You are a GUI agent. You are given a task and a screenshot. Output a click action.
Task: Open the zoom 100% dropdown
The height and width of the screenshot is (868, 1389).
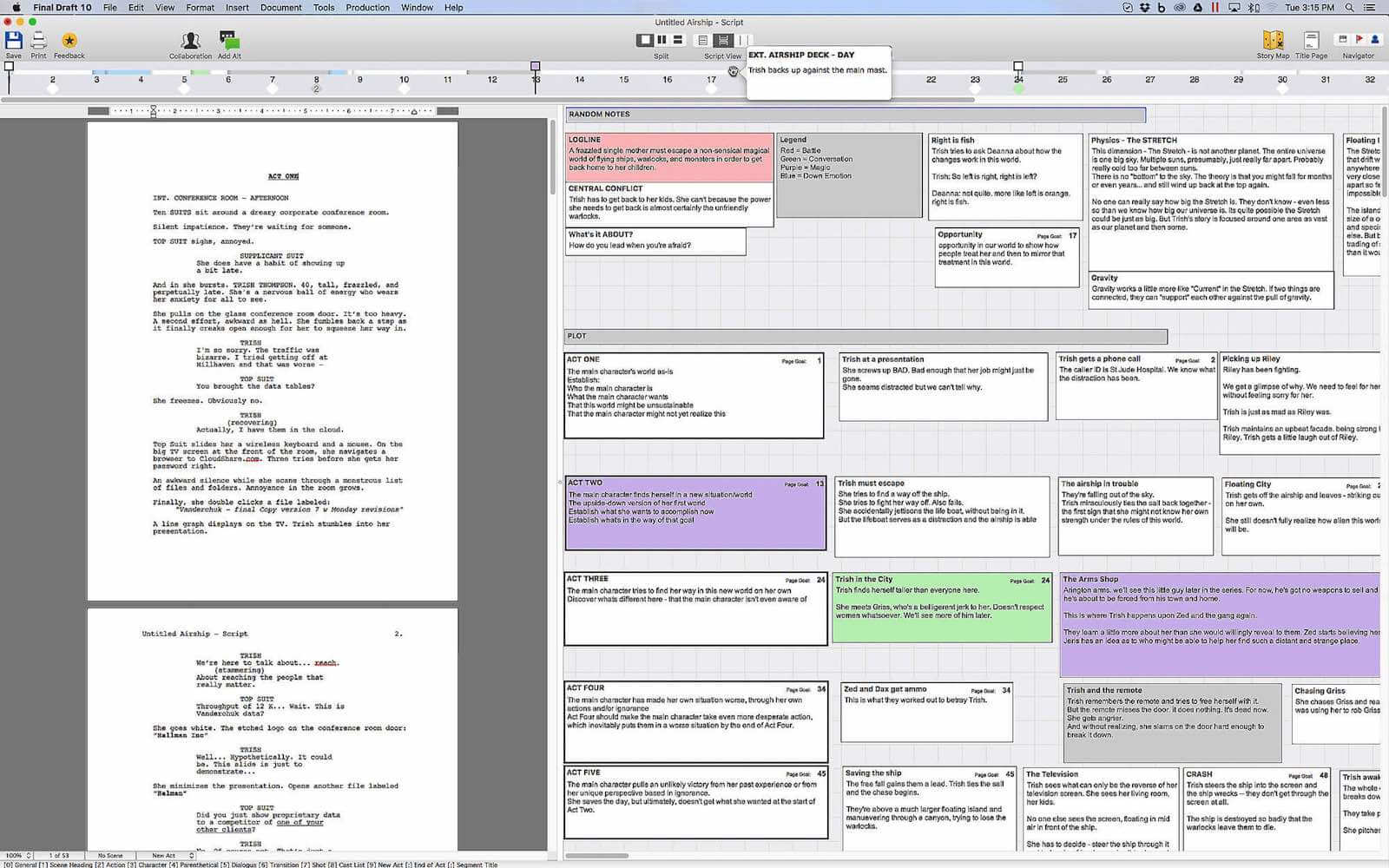(18, 855)
